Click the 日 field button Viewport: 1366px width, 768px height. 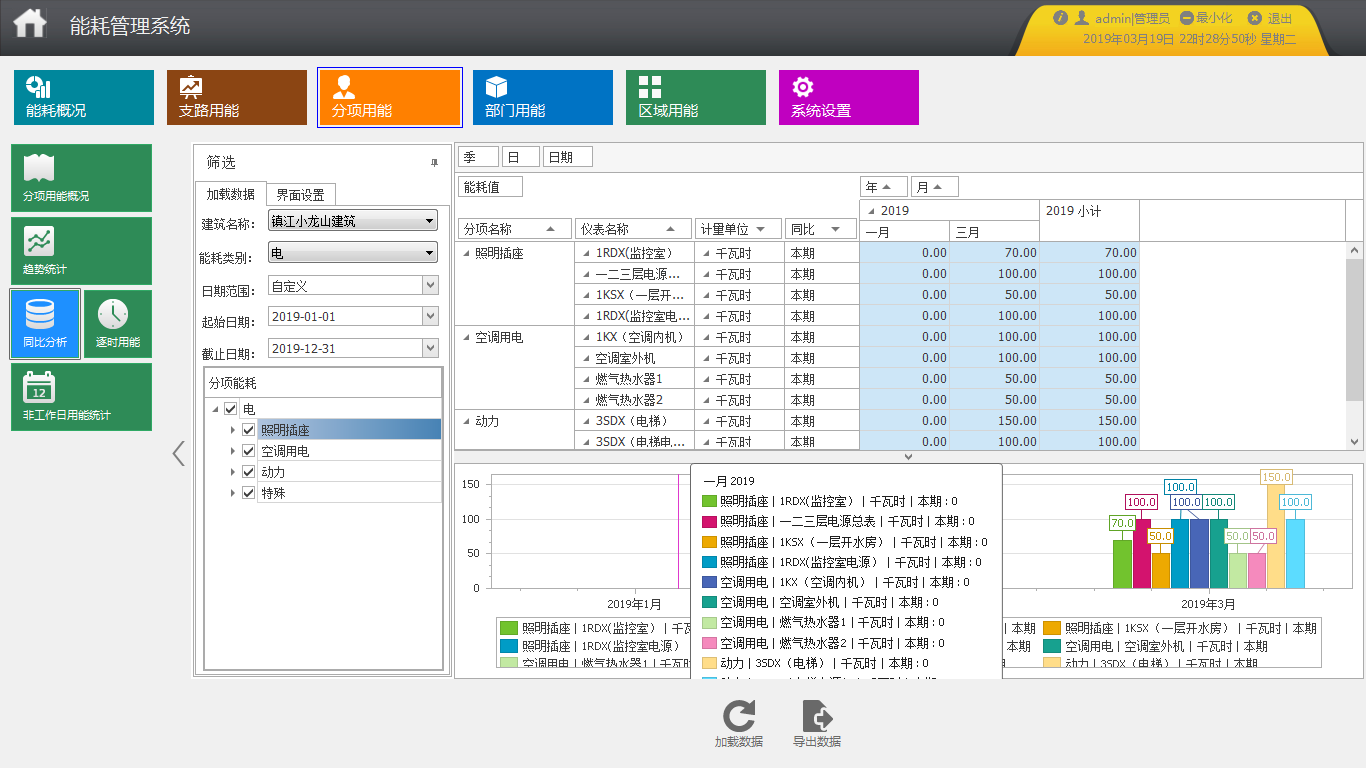(x=521, y=157)
